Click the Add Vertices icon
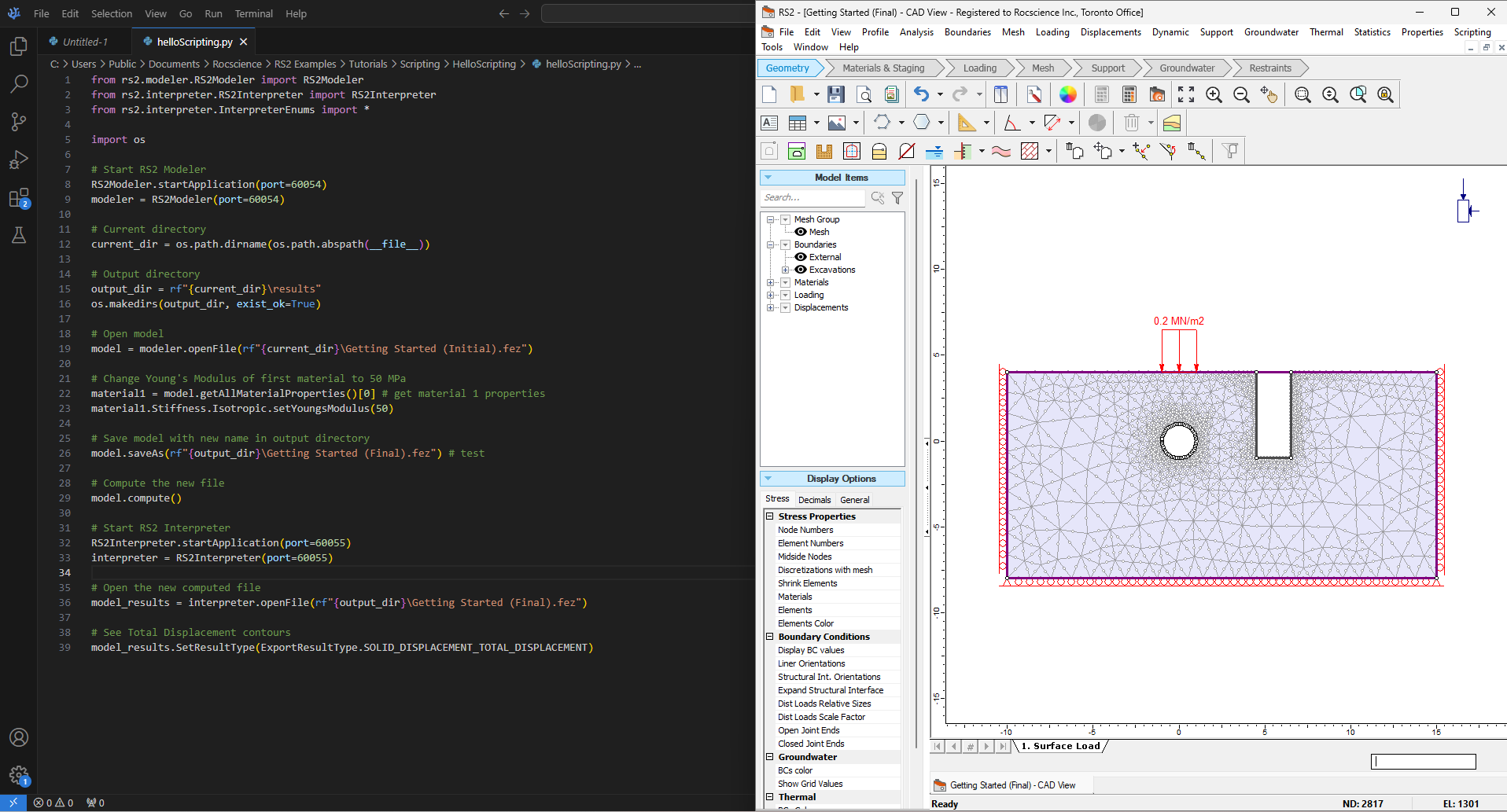Screen dimensions: 1507x812 coord(1141,151)
